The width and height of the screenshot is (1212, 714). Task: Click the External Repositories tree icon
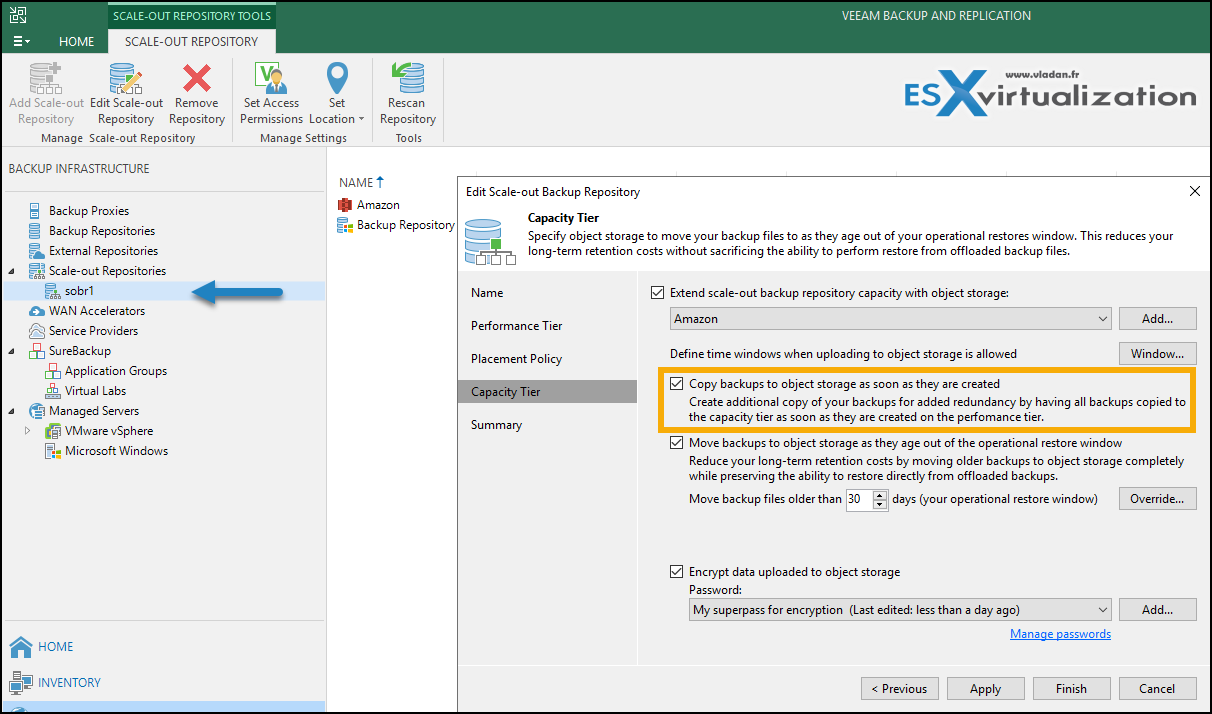(36, 251)
